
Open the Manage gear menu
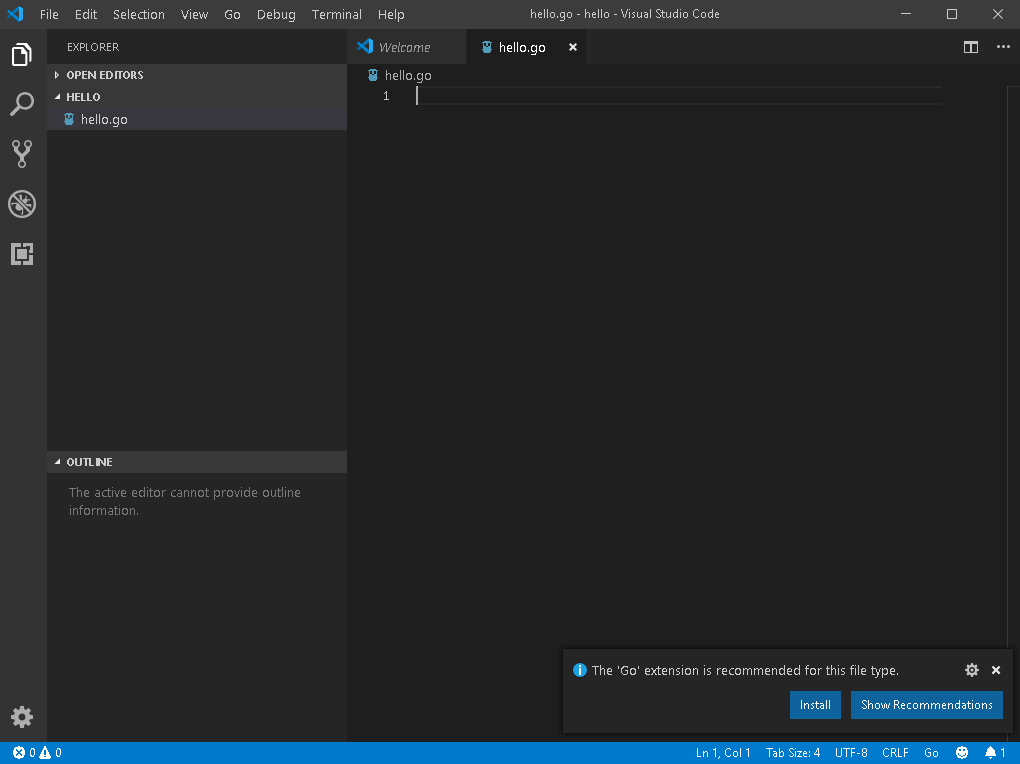[x=22, y=717]
